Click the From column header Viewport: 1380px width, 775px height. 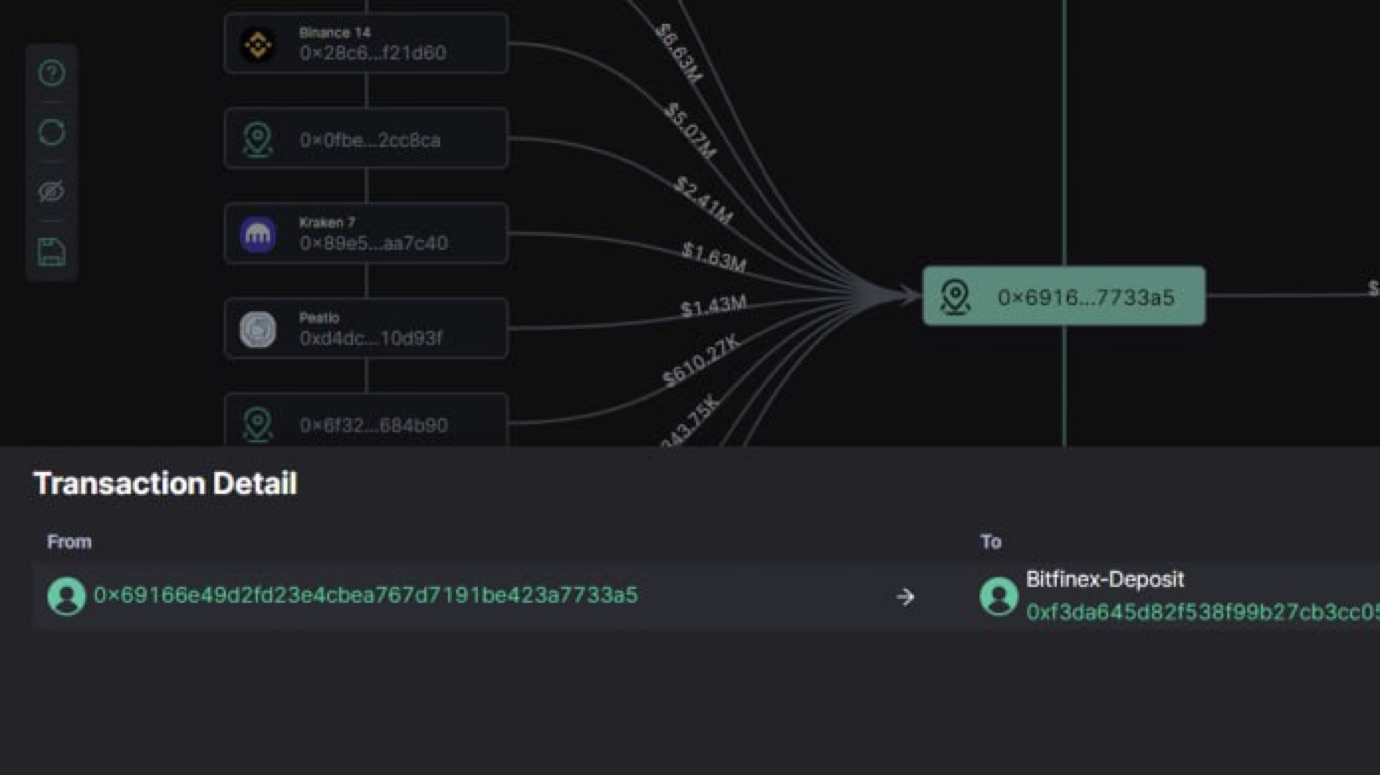click(x=69, y=541)
